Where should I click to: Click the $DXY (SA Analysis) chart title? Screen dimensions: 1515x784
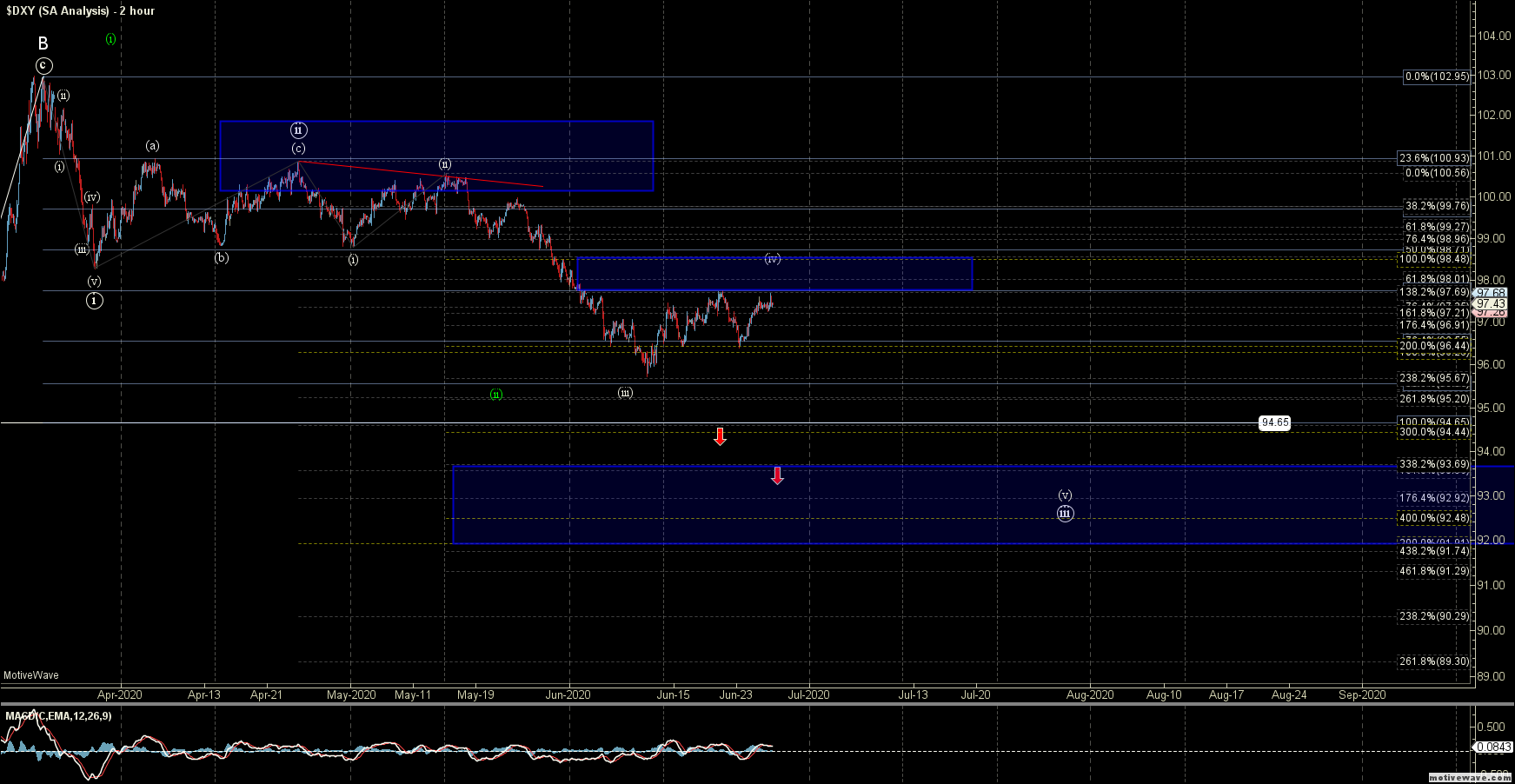(80, 10)
